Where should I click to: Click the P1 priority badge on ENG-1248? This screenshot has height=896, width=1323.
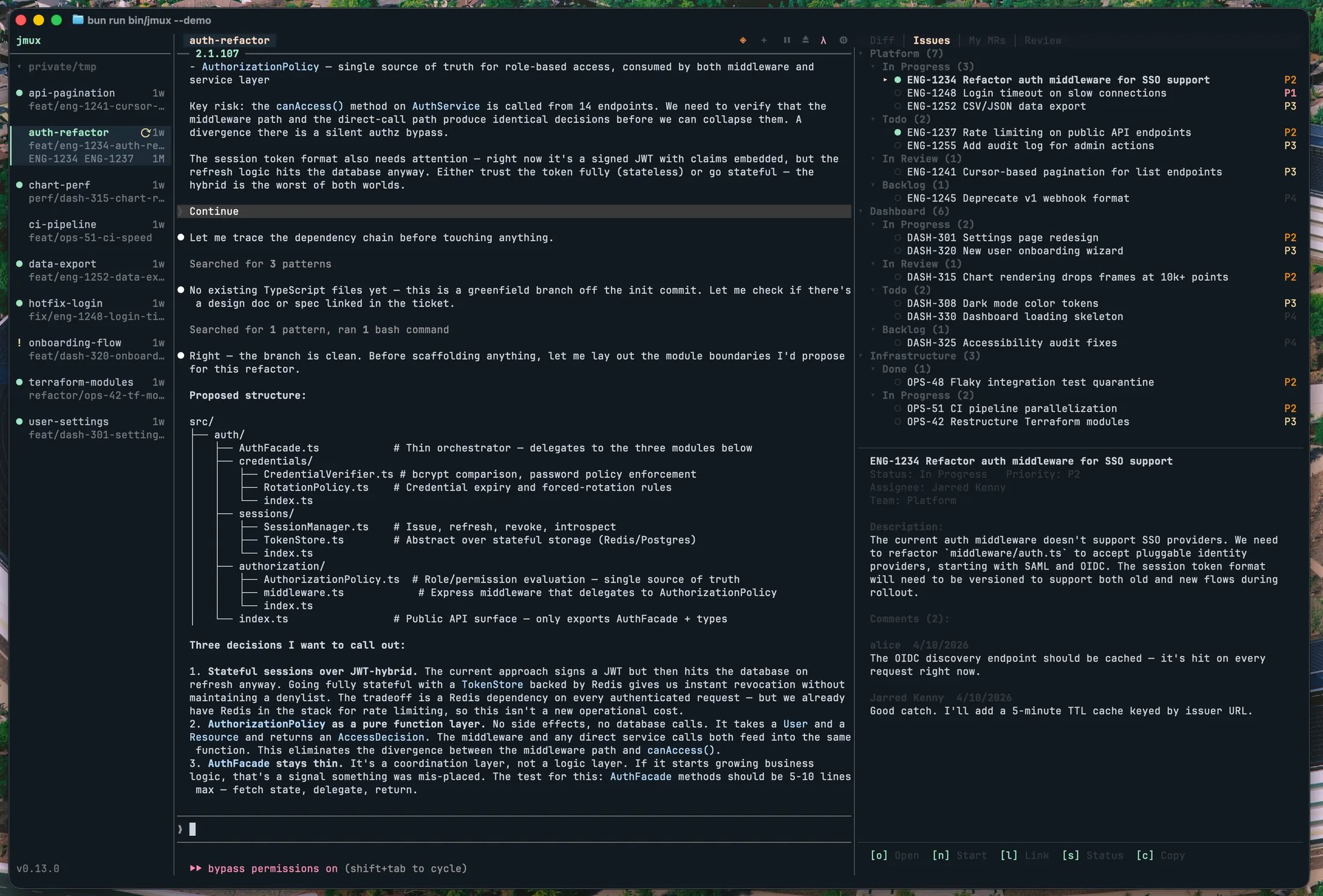[x=1290, y=93]
